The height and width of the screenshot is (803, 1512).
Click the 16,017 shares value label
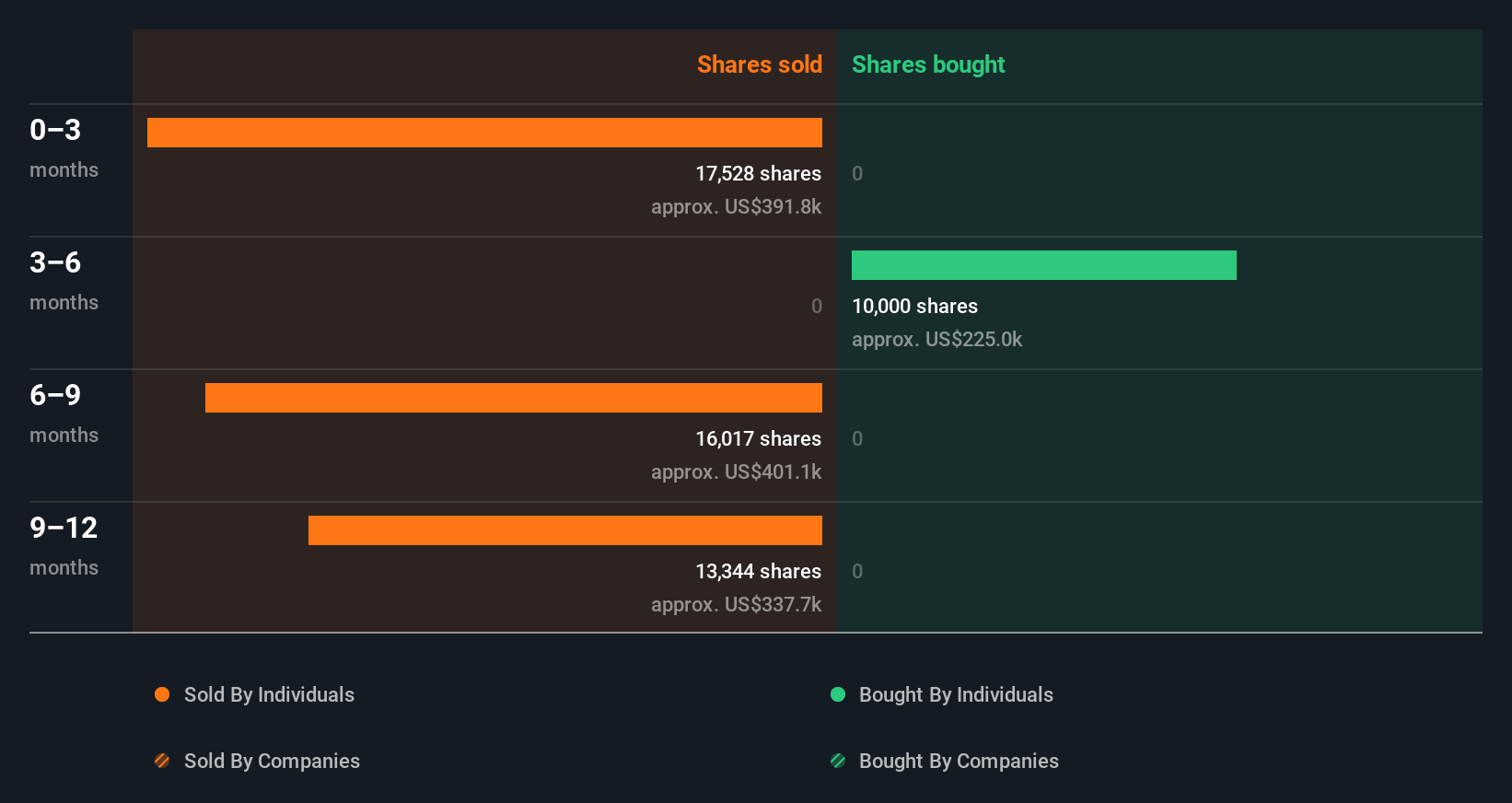[758, 438]
